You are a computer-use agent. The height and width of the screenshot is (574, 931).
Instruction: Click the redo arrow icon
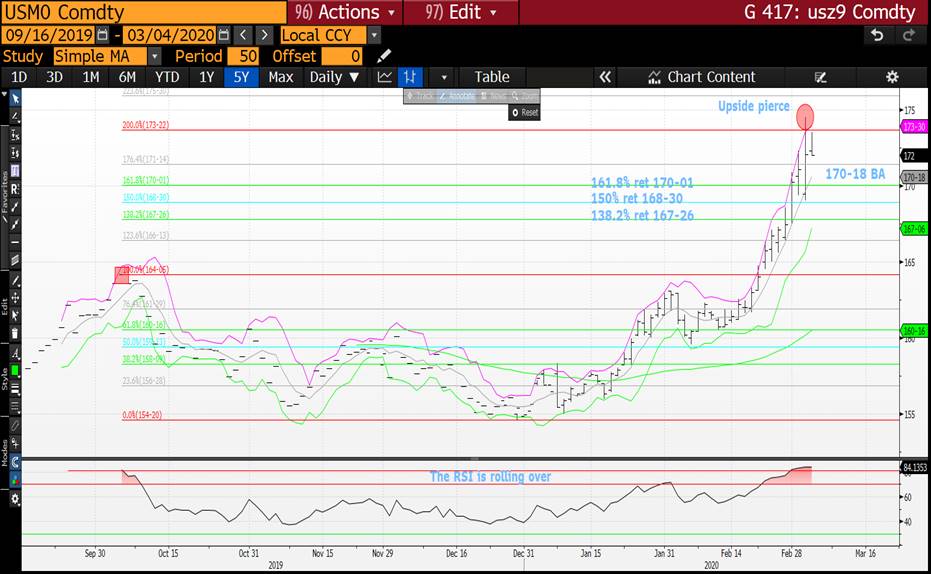[908, 36]
